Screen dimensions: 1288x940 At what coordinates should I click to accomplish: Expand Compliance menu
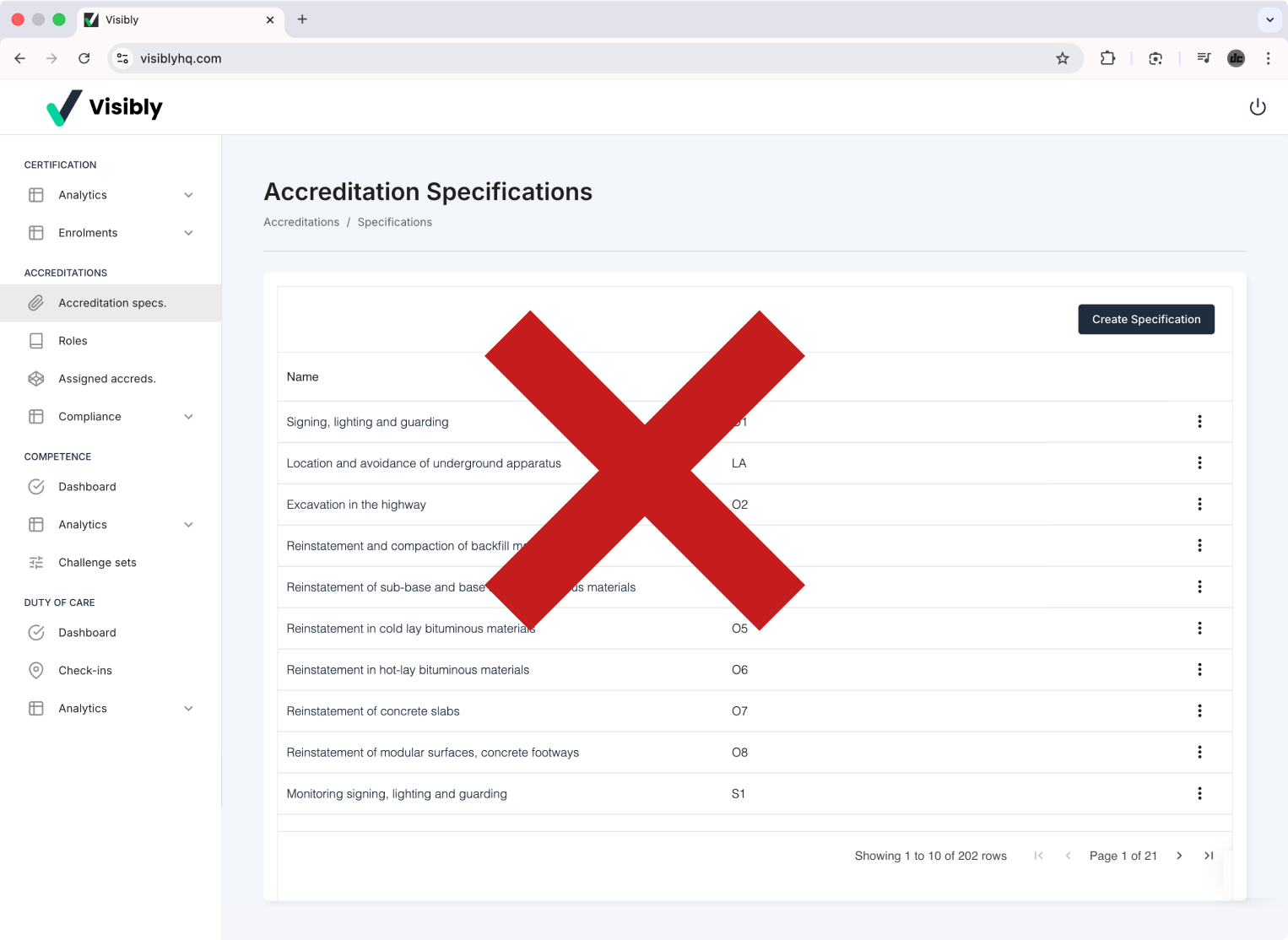[x=111, y=417]
